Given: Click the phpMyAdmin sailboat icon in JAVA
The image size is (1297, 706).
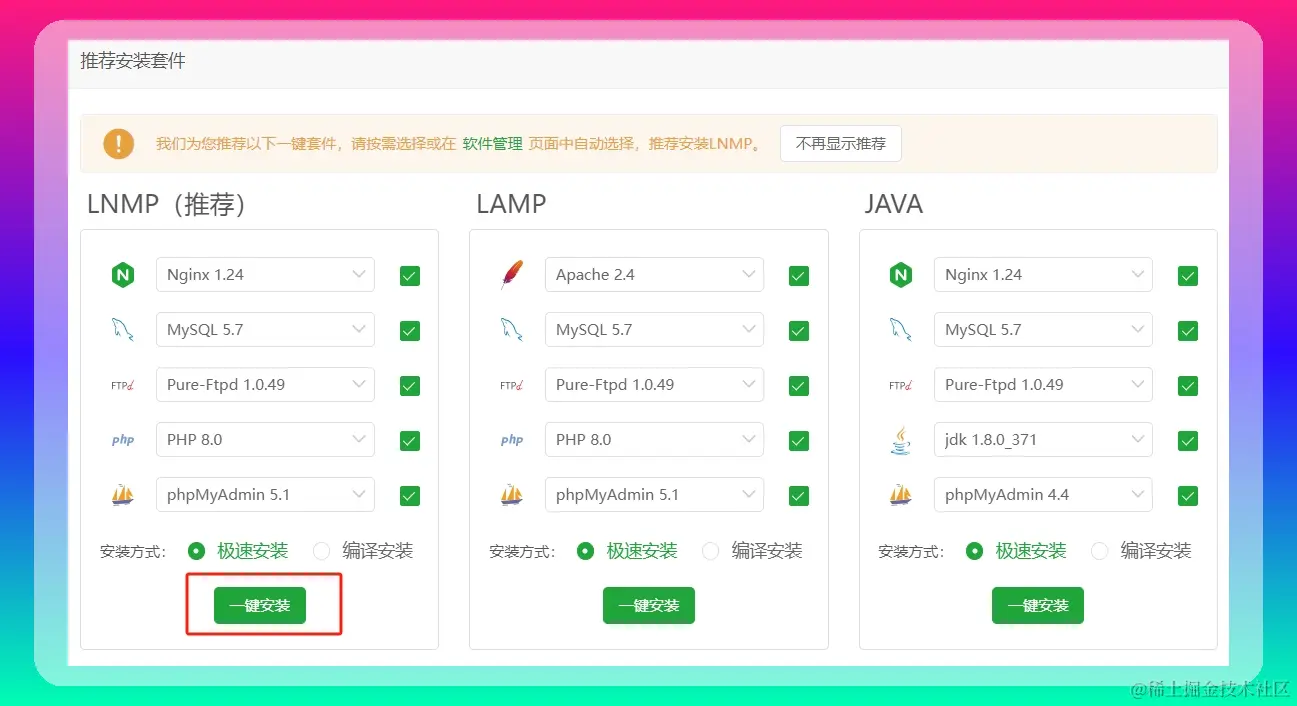Looking at the screenshot, I should click(900, 494).
